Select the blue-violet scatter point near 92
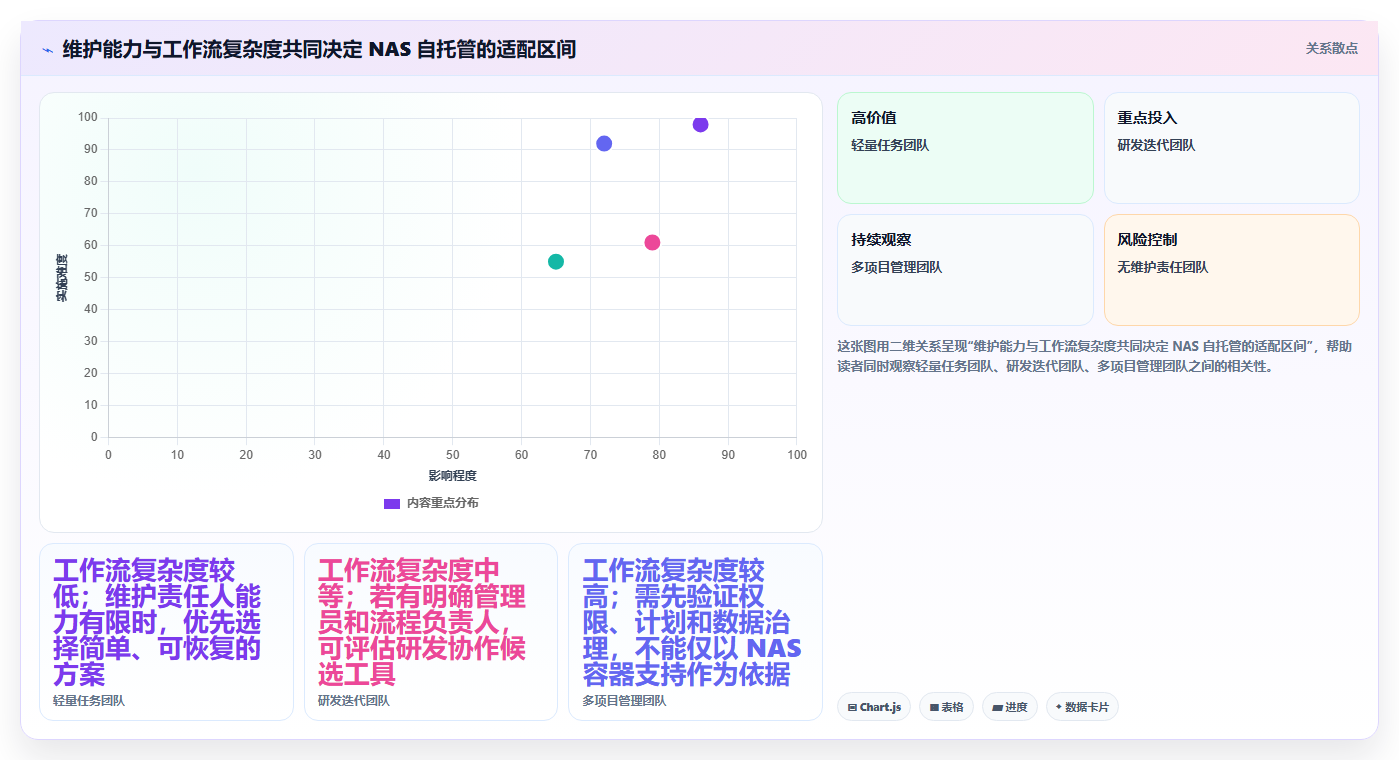The width and height of the screenshot is (1399, 760). [x=604, y=143]
